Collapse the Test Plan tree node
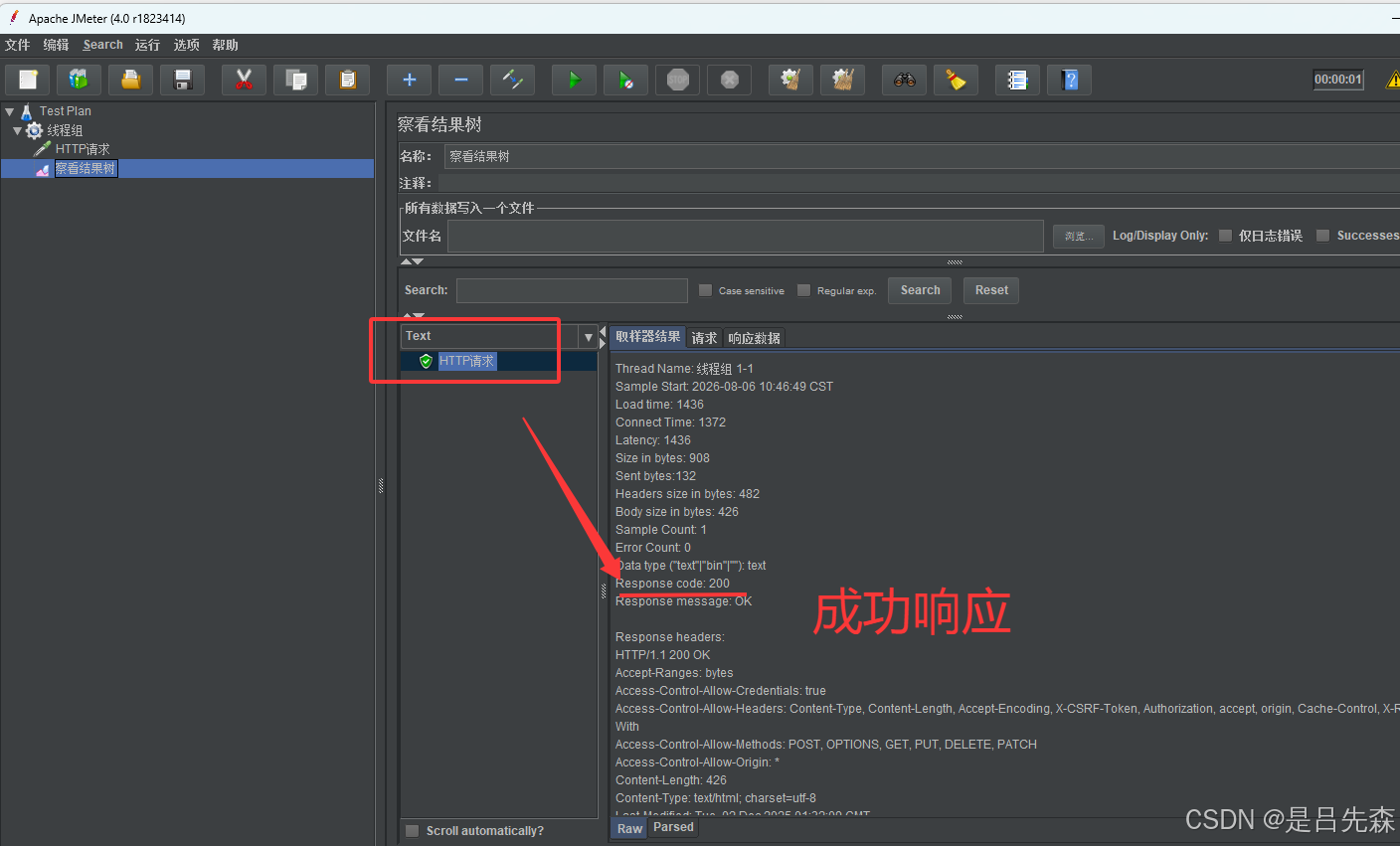This screenshot has height=846, width=1400. pos(10,111)
